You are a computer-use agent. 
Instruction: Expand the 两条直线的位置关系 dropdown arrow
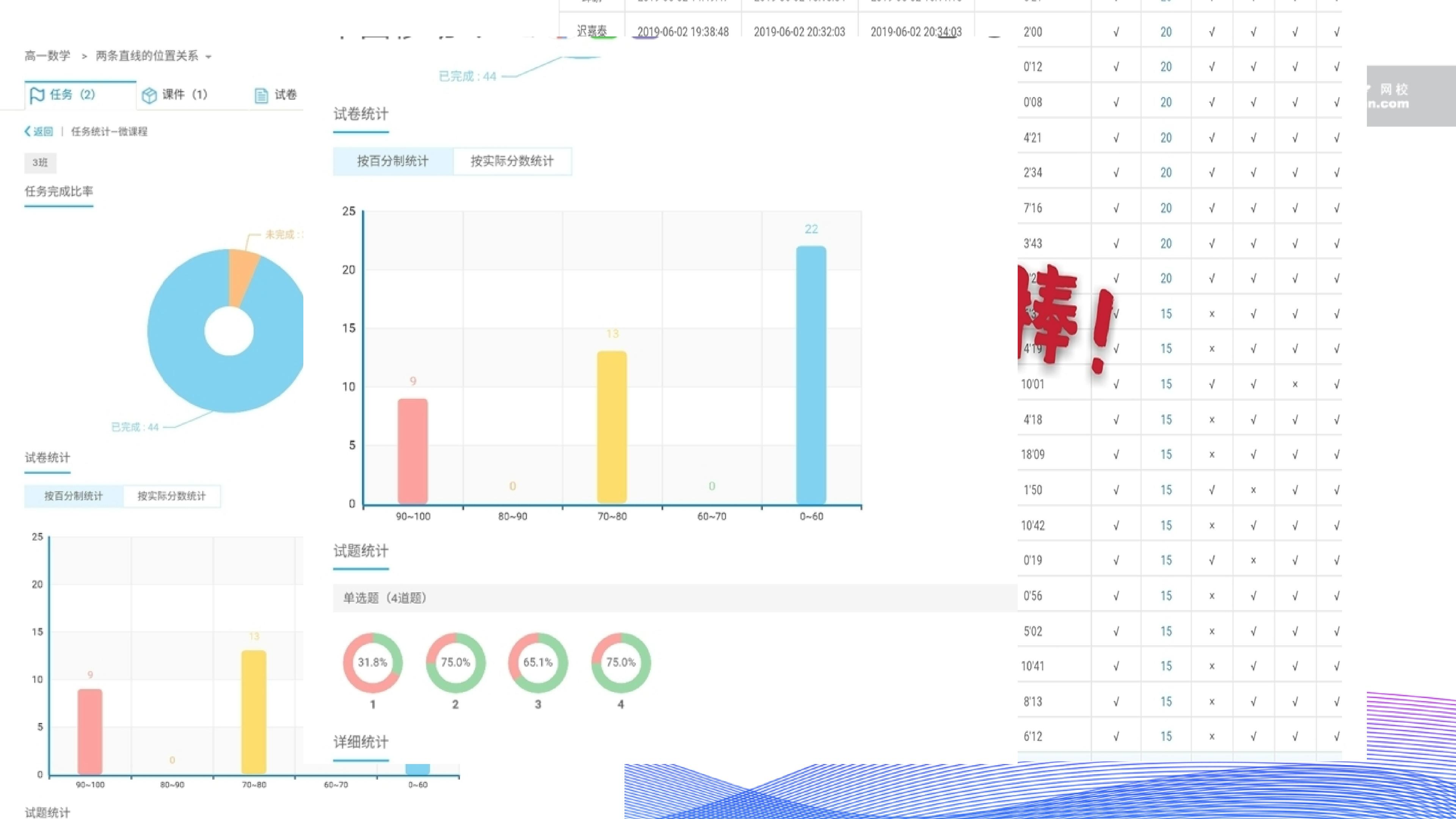(209, 56)
